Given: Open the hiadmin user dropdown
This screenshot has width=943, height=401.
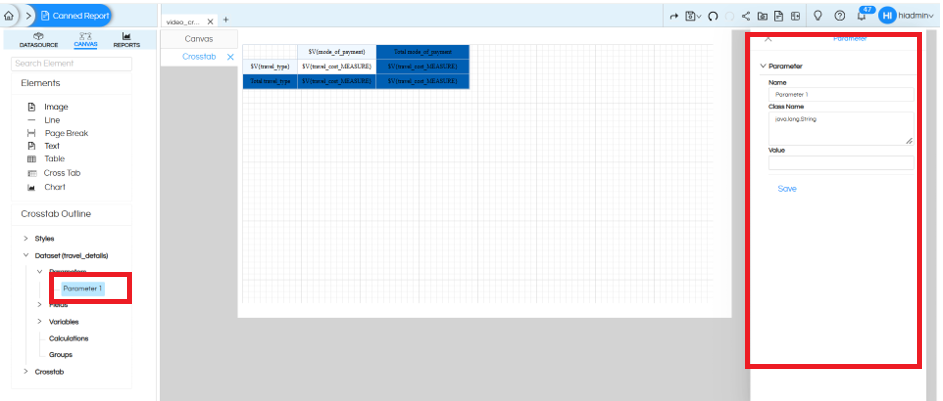Looking at the screenshot, I should (x=916, y=16).
